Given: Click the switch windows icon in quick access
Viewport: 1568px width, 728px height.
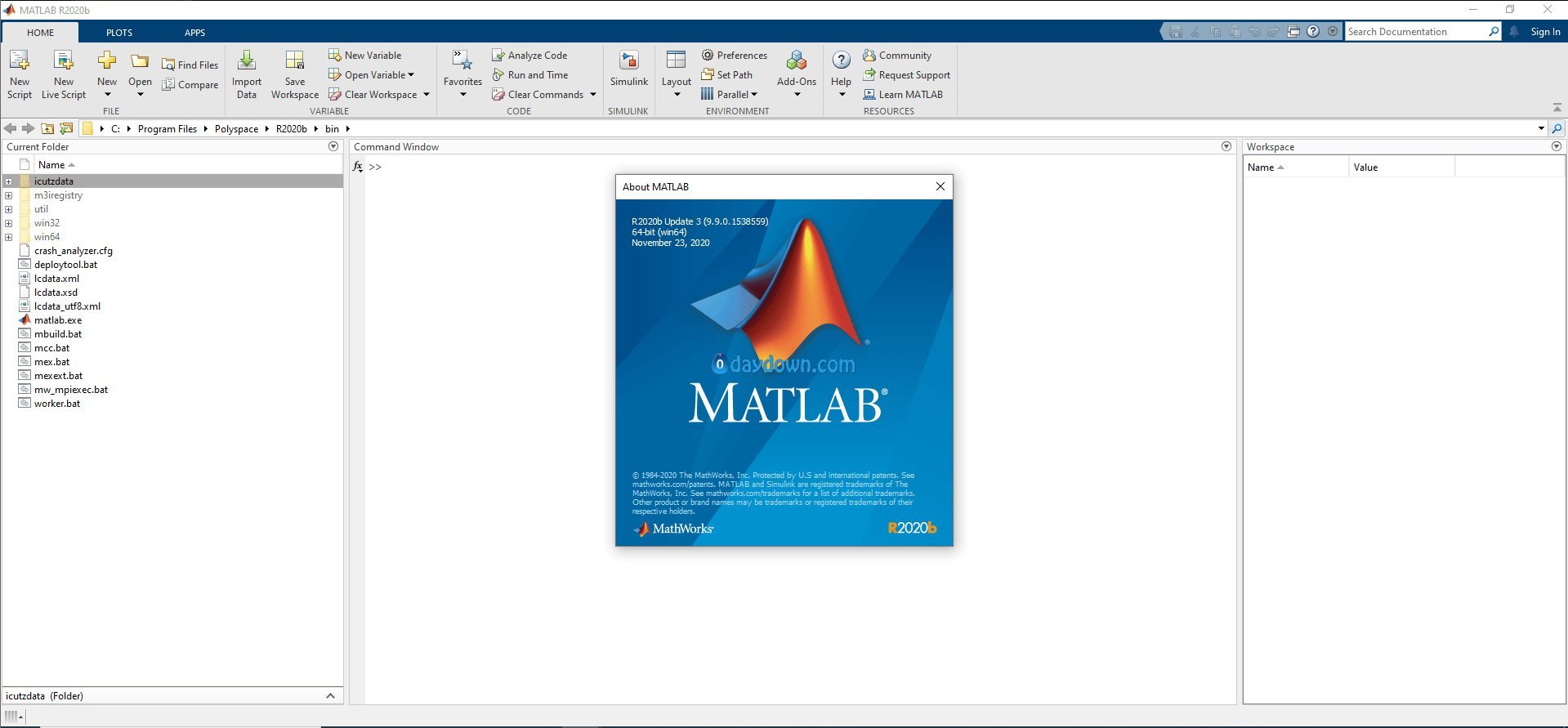Looking at the screenshot, I should tap(1293, 31).
